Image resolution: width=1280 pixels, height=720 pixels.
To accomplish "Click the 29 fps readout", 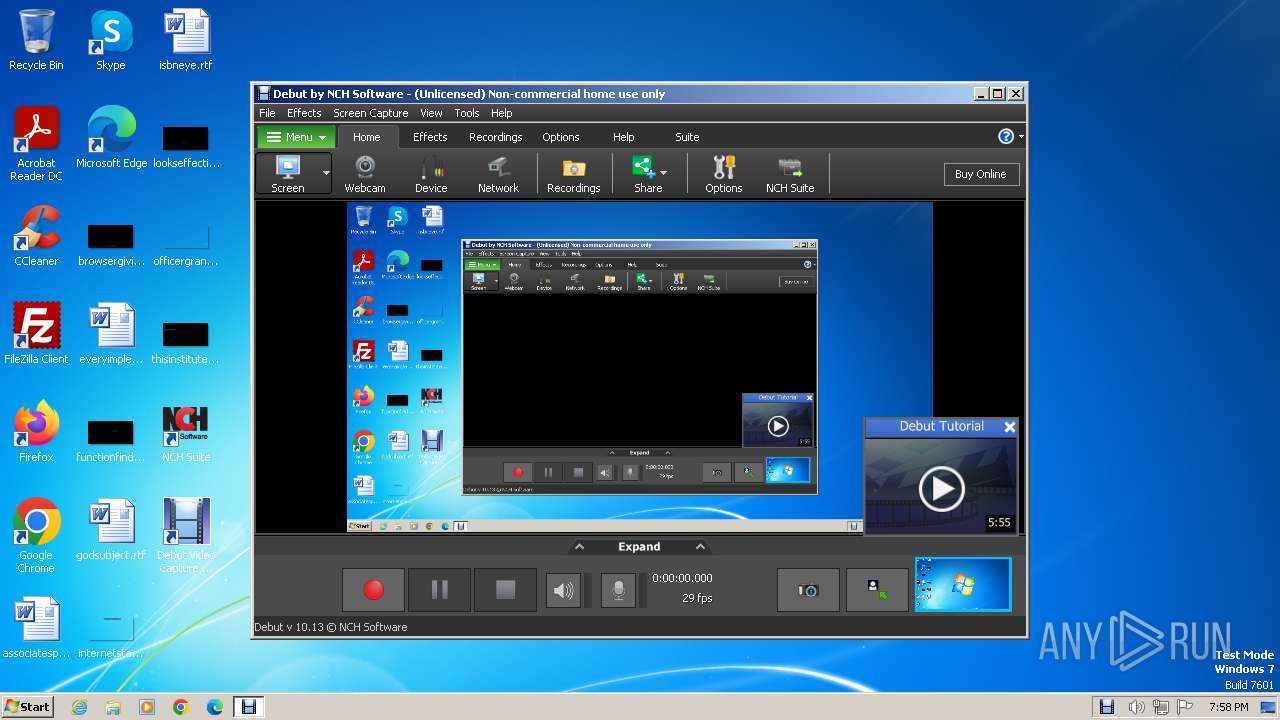I will [x=697, y=598].
